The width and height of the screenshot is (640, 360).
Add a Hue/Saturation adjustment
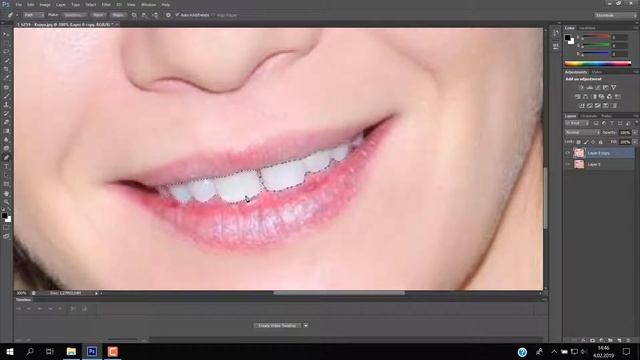pos(578,97)
